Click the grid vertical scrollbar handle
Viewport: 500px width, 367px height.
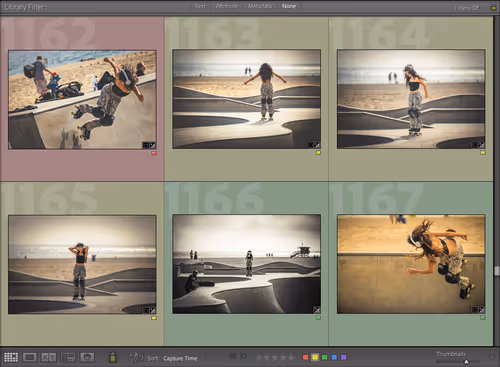pos(497,271)
